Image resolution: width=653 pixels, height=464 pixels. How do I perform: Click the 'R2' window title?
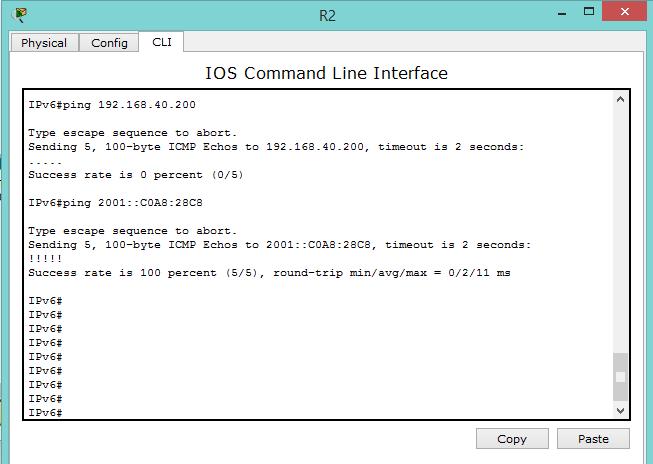(x=327, y=15)
